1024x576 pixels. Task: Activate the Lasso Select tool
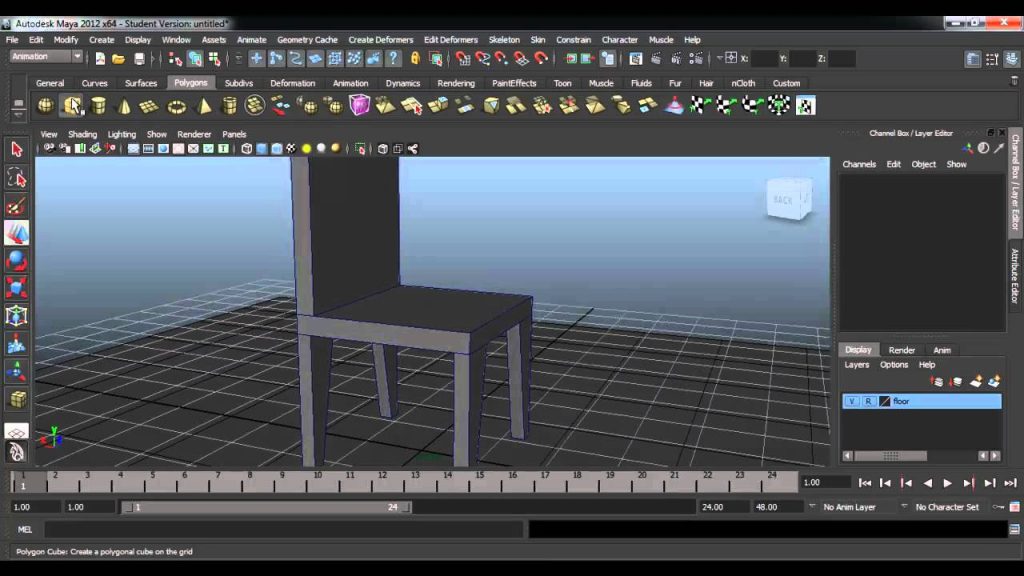click(x=16, y=178)
